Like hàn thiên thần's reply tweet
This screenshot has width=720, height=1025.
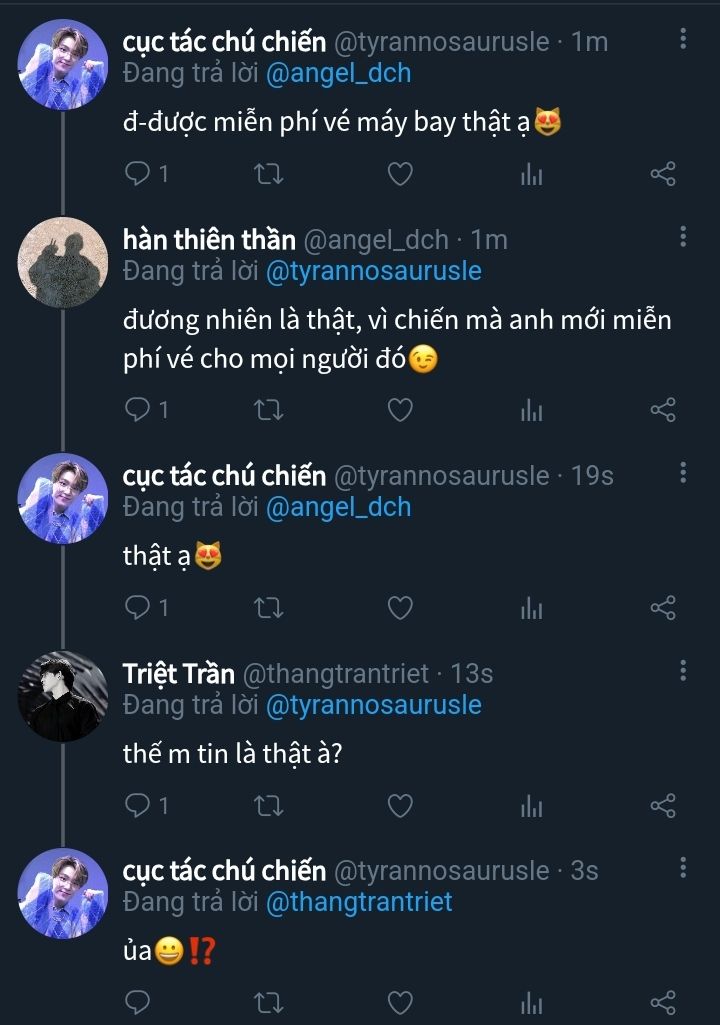point(400,410)
